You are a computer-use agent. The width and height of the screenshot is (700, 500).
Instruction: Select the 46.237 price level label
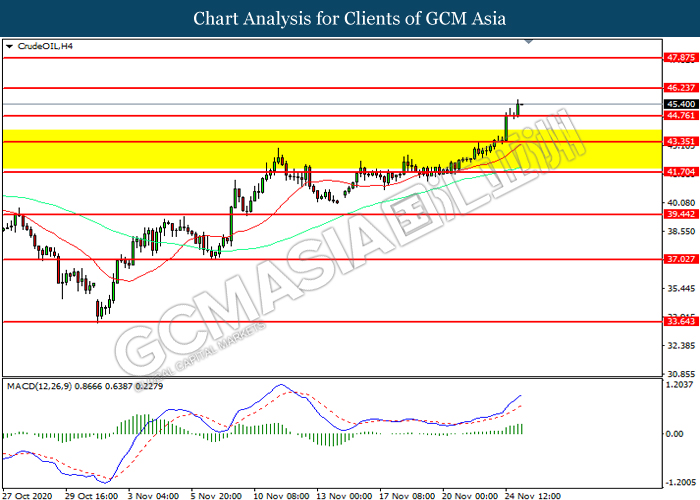680,88
